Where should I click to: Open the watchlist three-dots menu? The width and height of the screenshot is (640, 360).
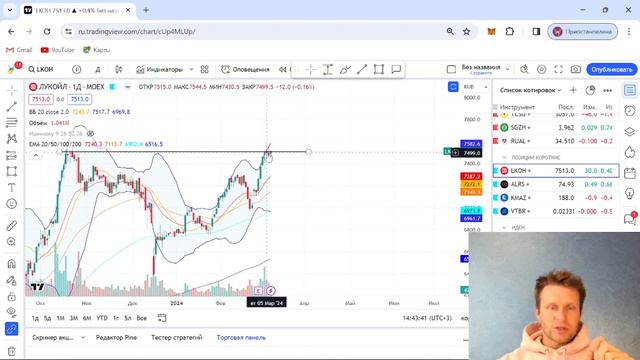(607, 90)
